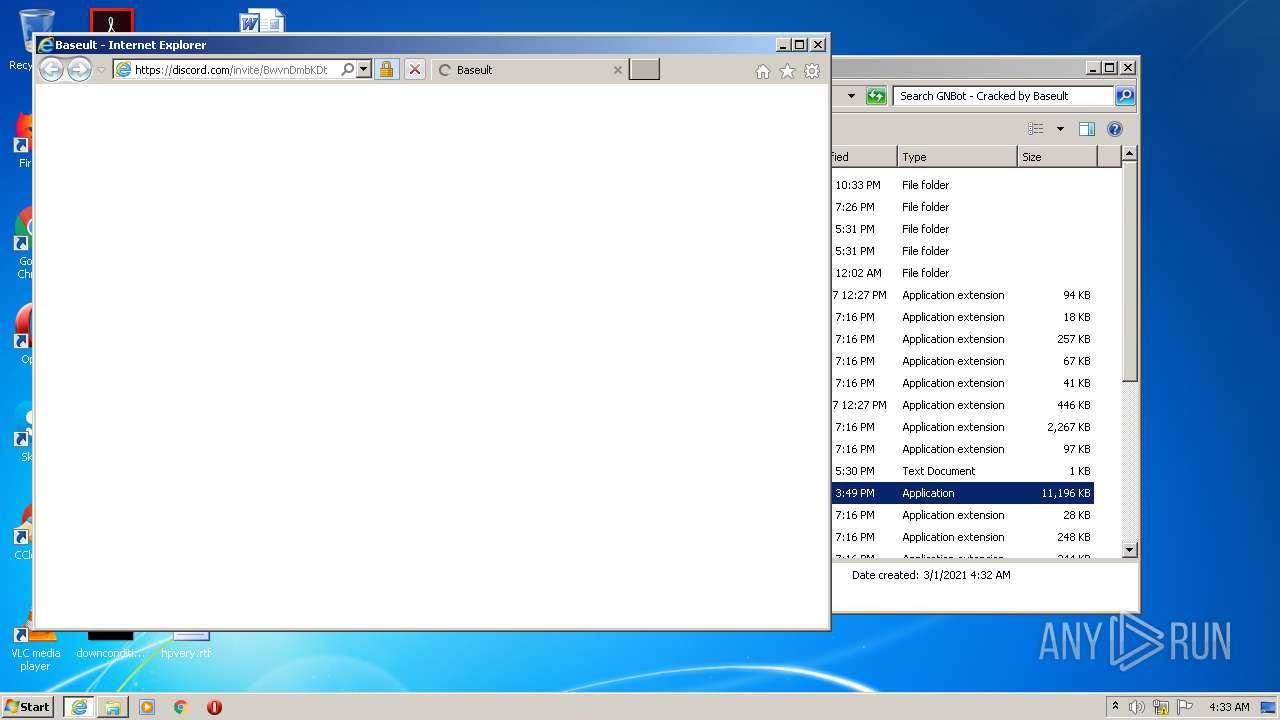Open the Word document on the desktop
Viewport: 1280px width, 720px height.
tap(262, 20)
